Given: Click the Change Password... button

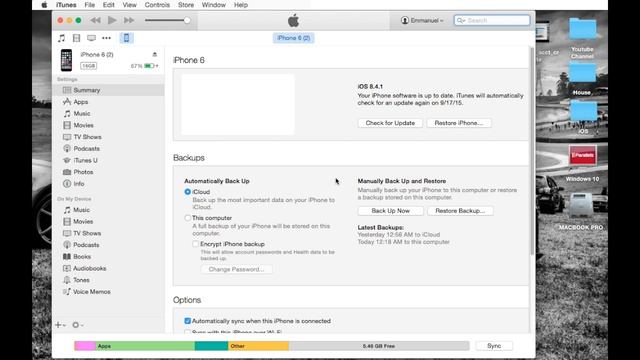Looking at the screenshot, I should click(236, 269).
